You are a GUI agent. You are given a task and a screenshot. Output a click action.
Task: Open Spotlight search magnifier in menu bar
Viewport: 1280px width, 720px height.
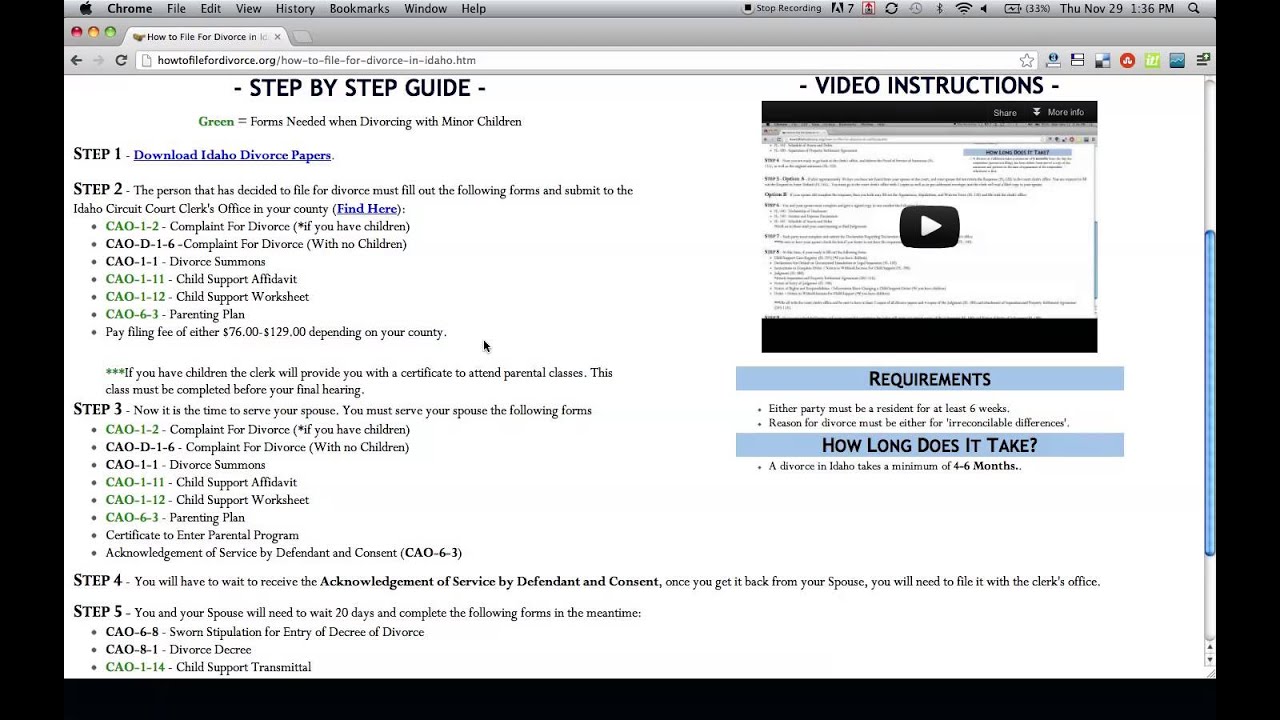[x=1194, y=8]
